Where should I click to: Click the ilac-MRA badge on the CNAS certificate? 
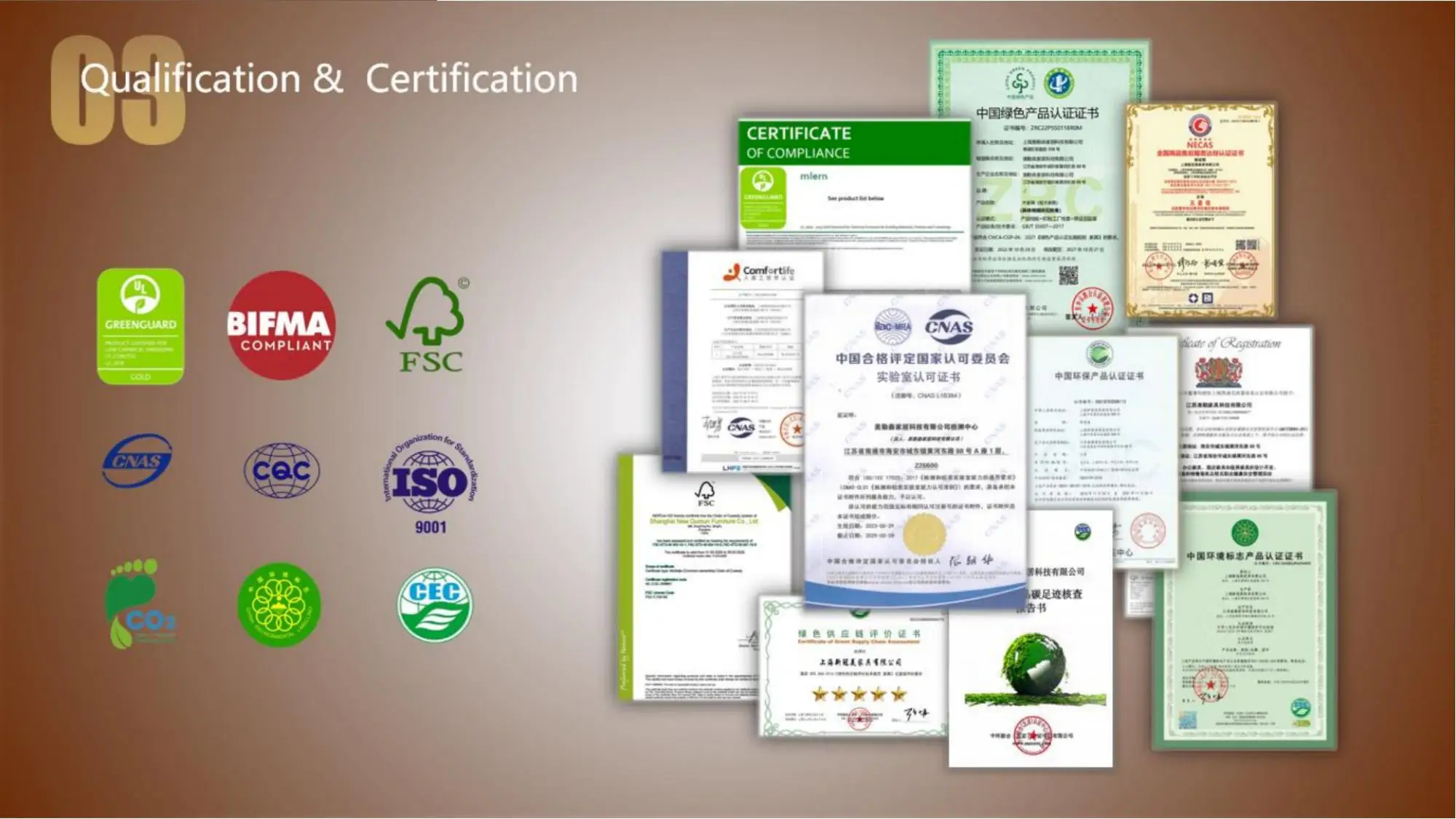pyautogui.click(x=893, y=327)
